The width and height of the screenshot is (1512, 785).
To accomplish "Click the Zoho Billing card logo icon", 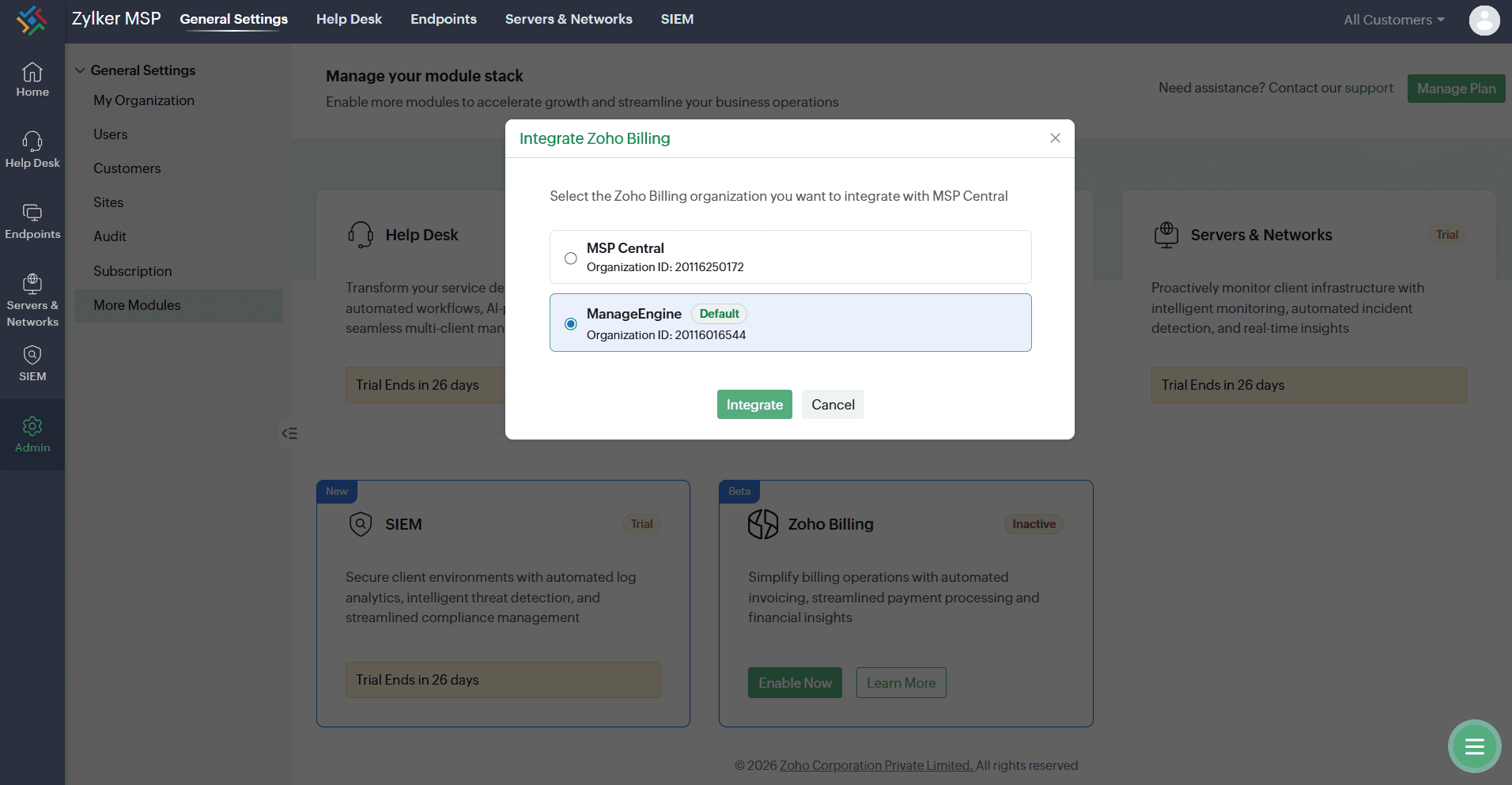I will (763, 524).
